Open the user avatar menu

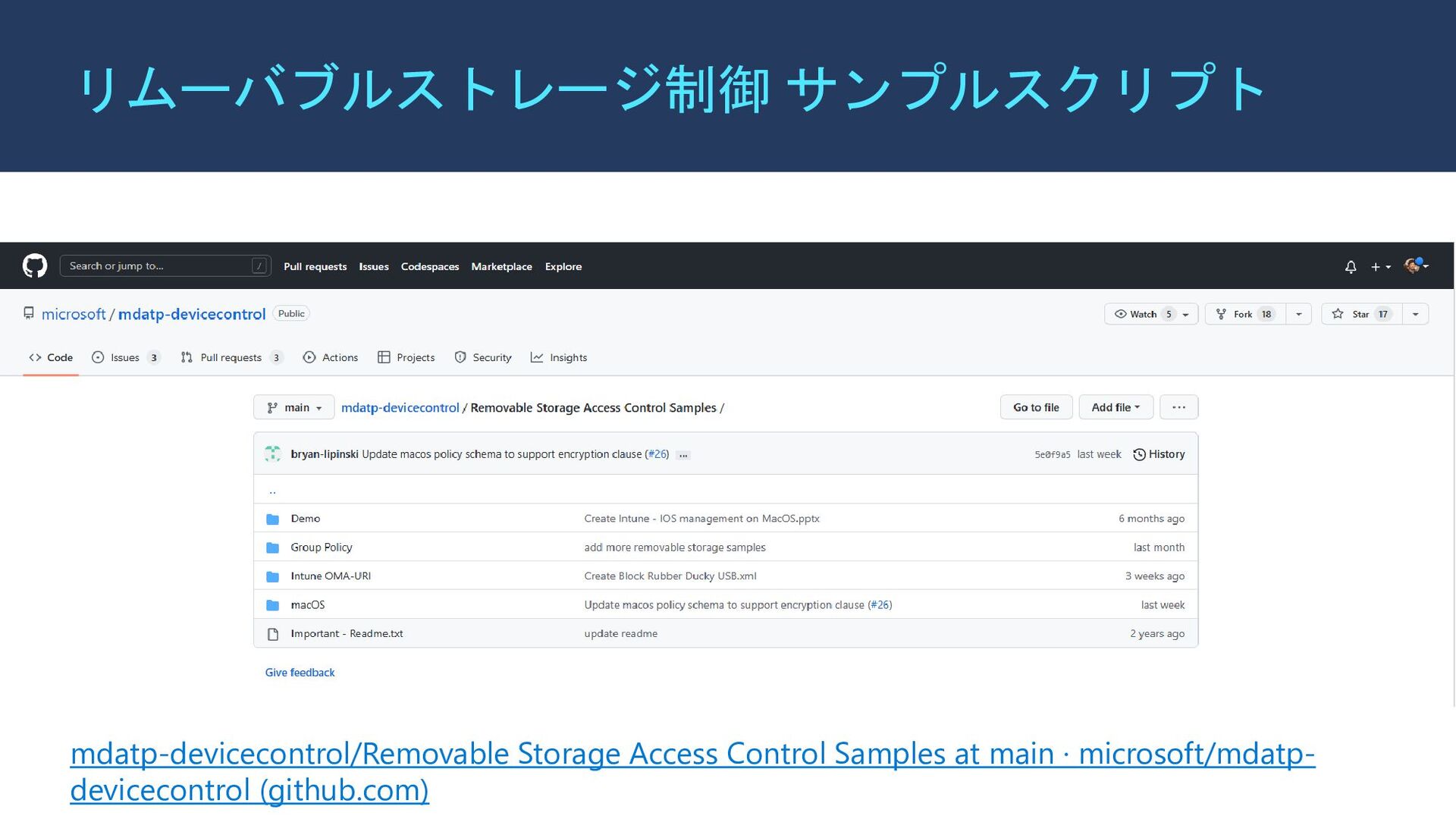[1416, 265]
